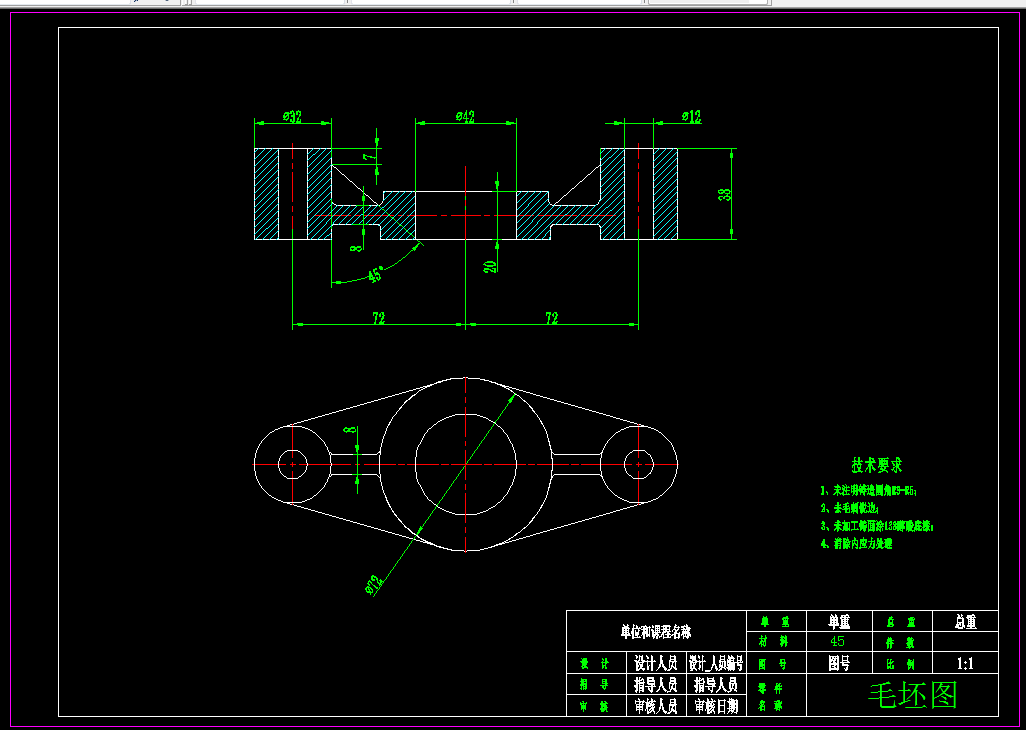Screen dimensions: 1026x730
Task: Click the white 单重 value cell
Action: 839,621
